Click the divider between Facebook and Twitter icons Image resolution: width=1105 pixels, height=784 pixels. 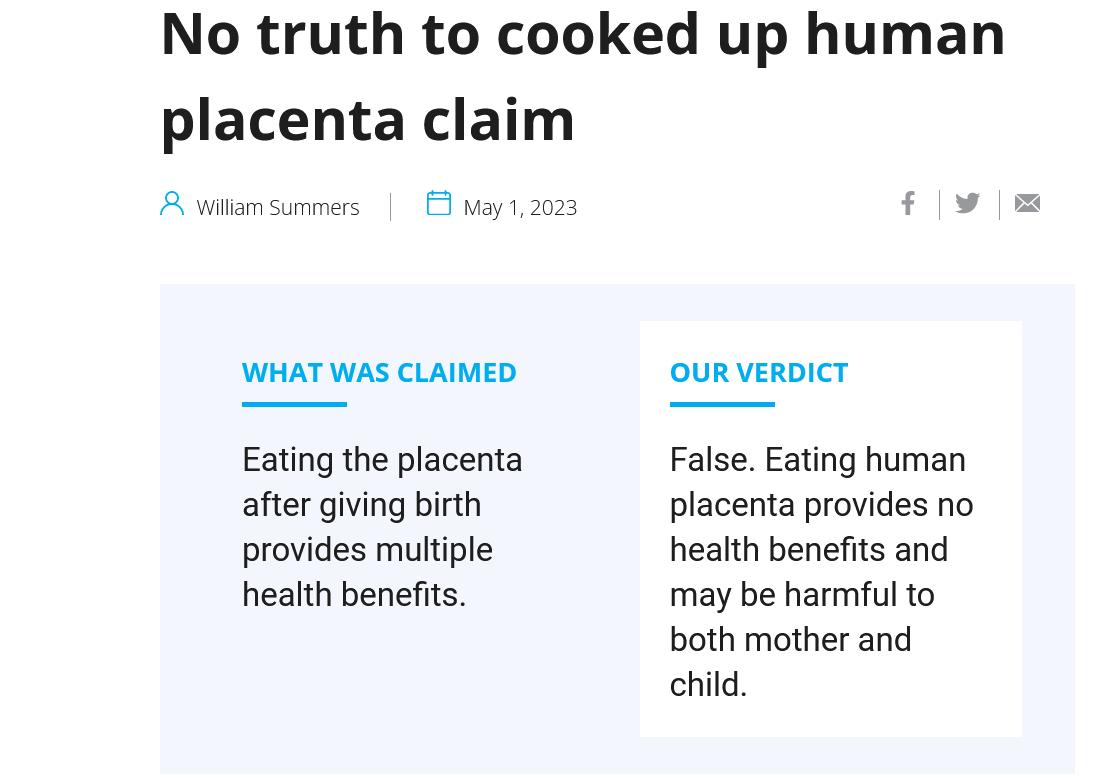point(939,204)
